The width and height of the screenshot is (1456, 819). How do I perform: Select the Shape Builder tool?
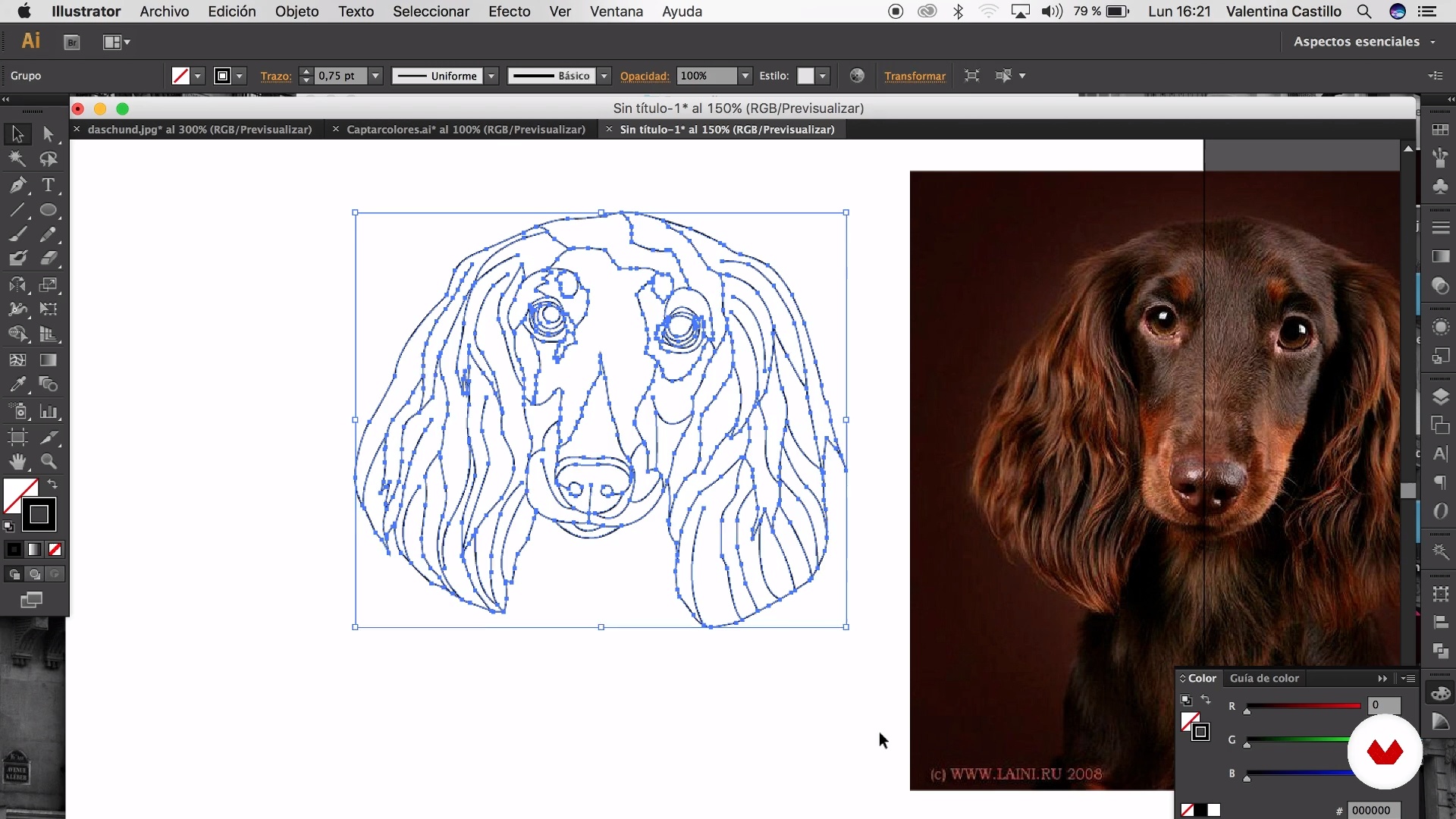[17, 334]
